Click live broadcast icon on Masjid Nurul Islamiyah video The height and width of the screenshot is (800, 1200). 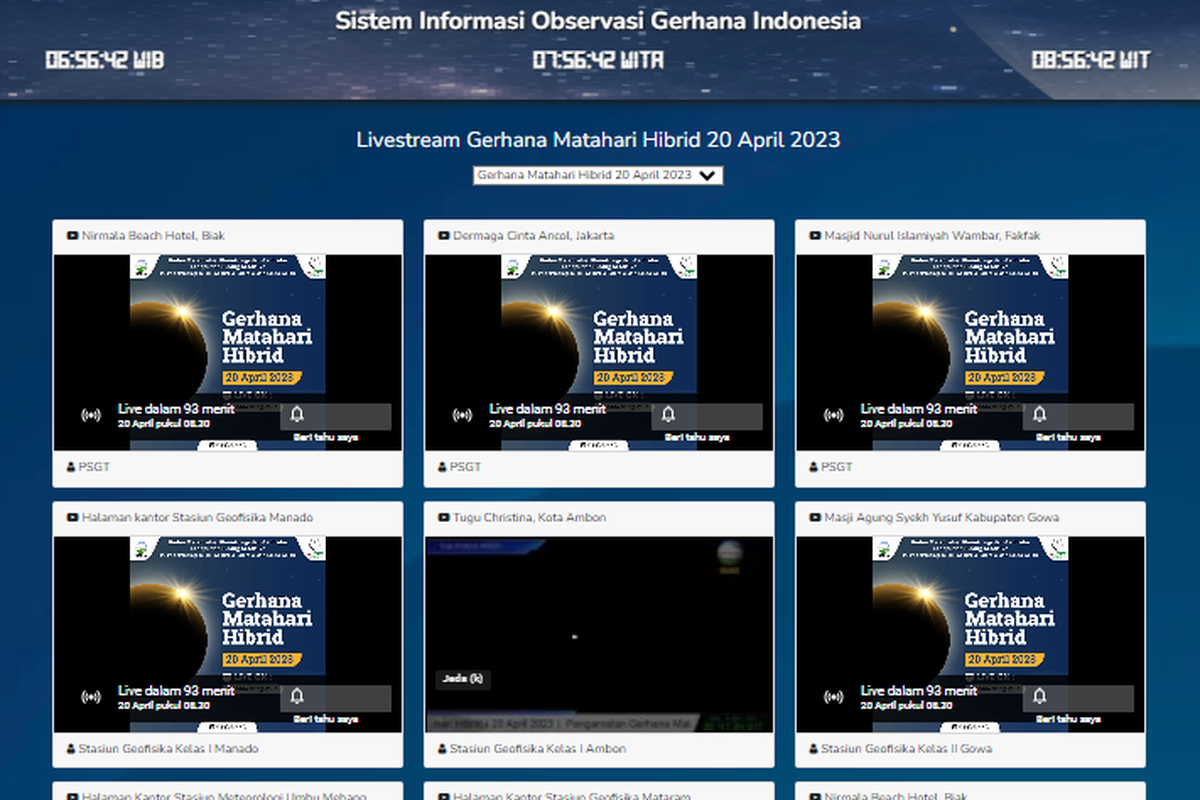click(833, 415)
